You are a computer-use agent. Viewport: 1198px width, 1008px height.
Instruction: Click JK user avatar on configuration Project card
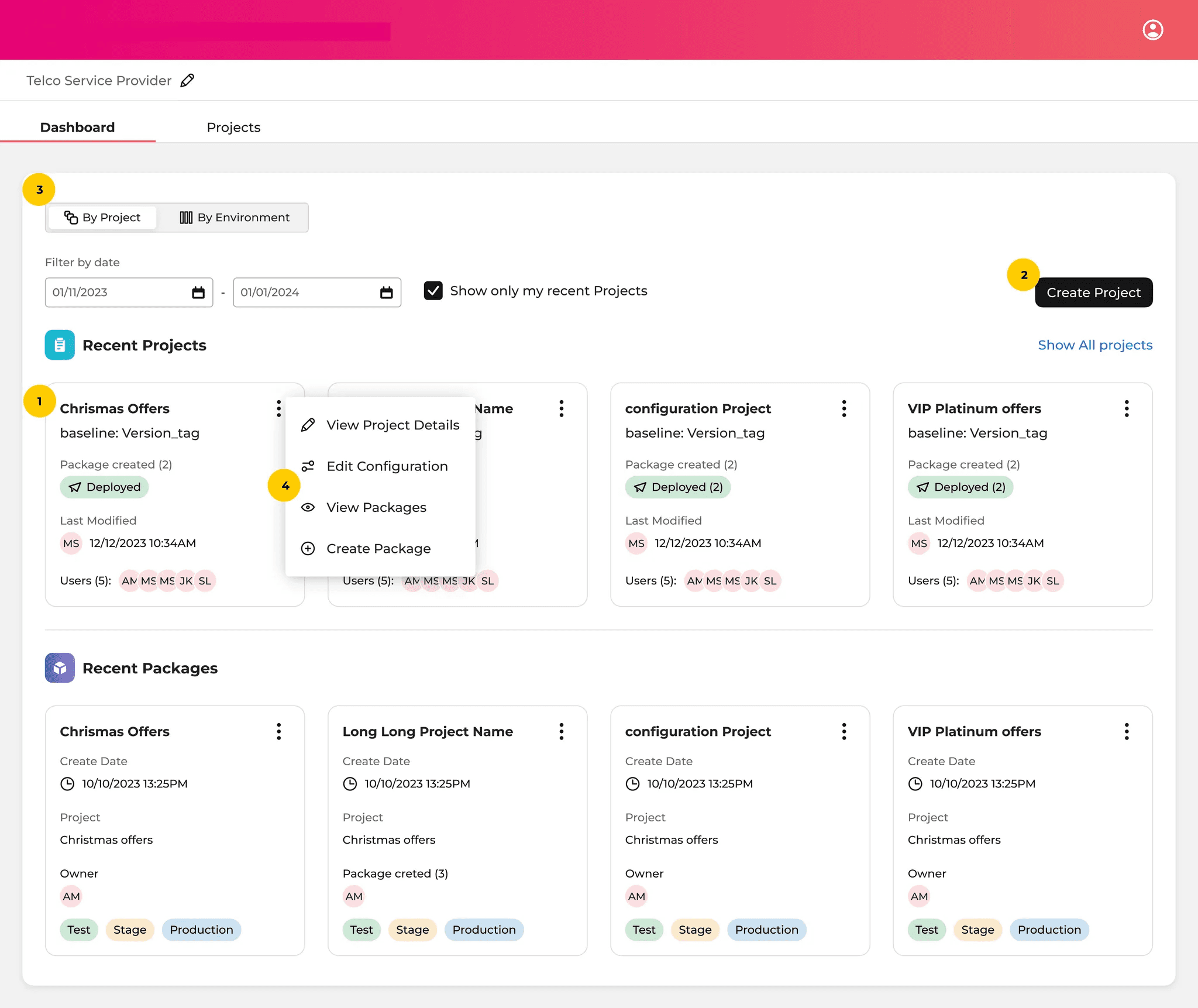coord(751,581)
